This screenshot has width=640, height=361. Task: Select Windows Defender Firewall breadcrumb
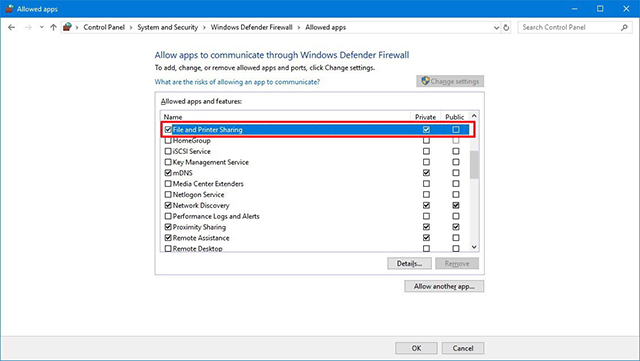click(x=251, y=27)
